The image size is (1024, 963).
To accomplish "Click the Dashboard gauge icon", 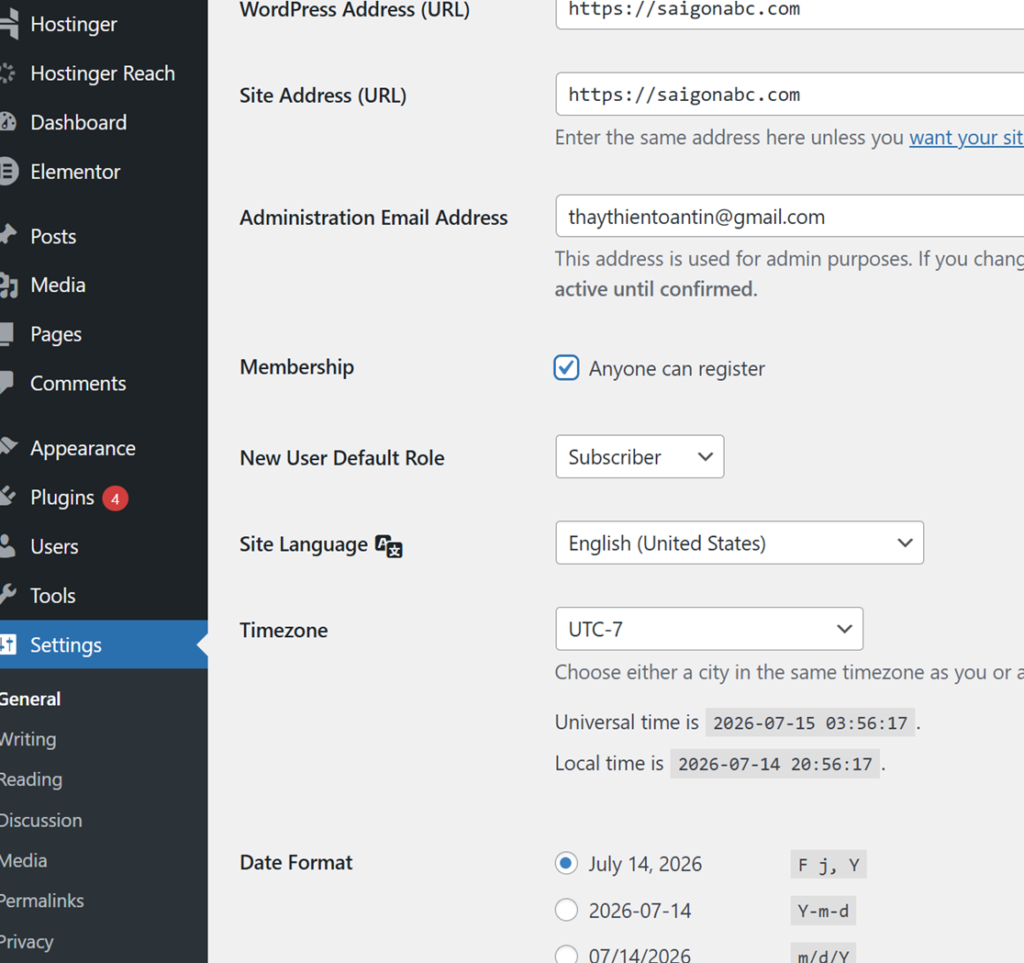I will point(8,122).
